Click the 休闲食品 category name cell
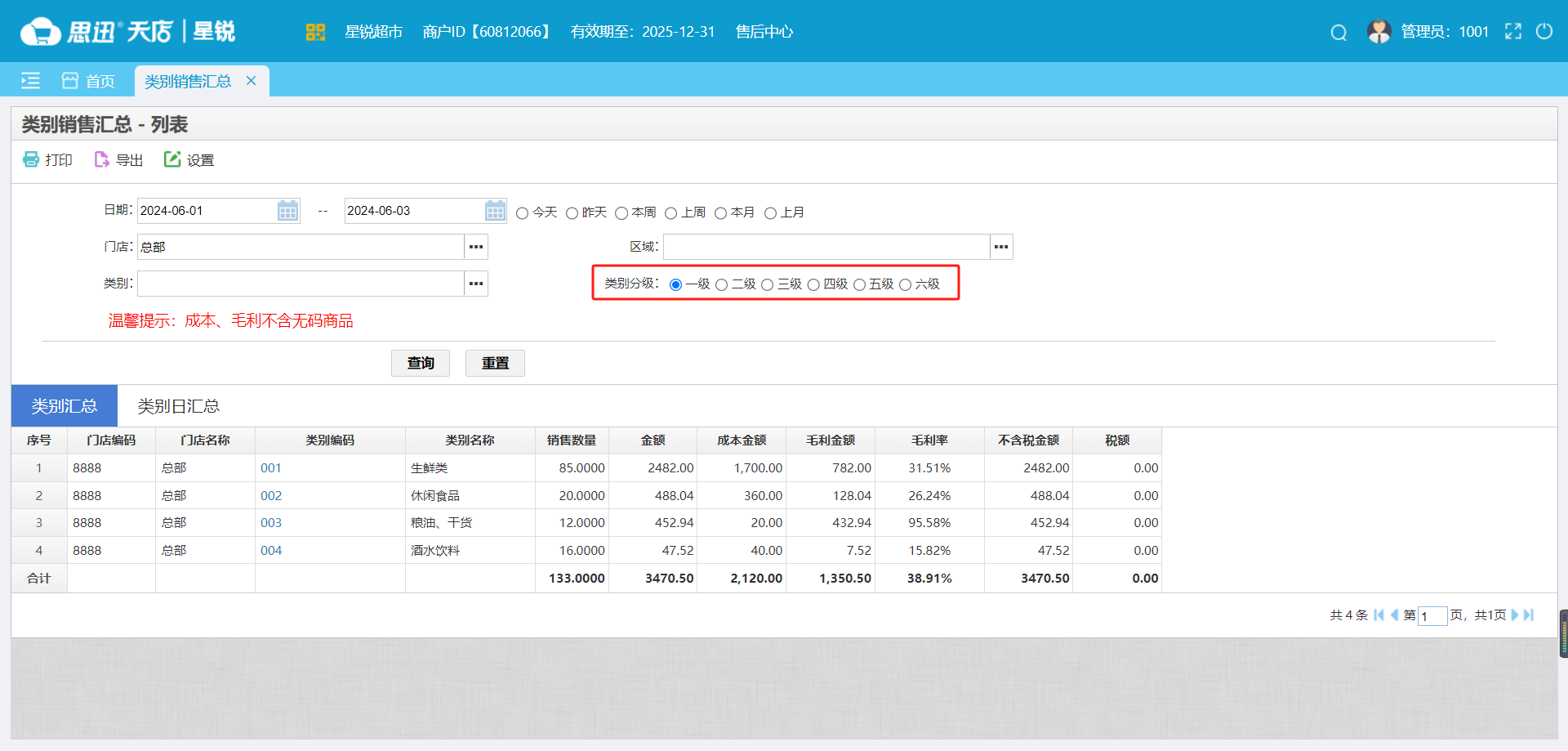1568x751 pixels. pos(470,496)
